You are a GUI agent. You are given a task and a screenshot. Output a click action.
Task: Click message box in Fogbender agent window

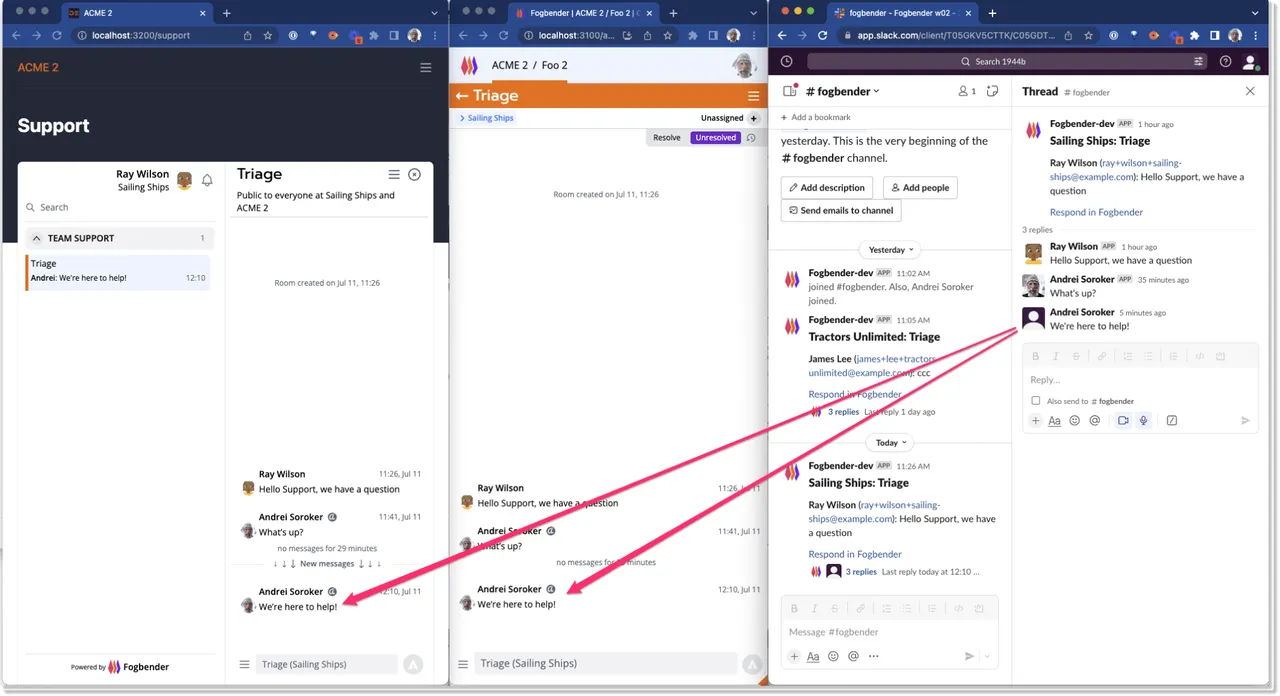tap(604, 664)
